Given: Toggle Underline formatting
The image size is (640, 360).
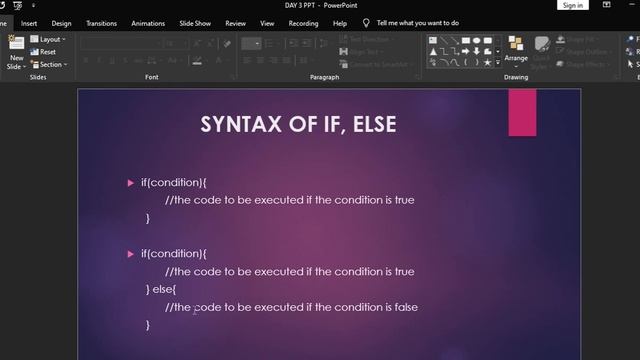Looking at the screenshot, I should pos(112,60).
